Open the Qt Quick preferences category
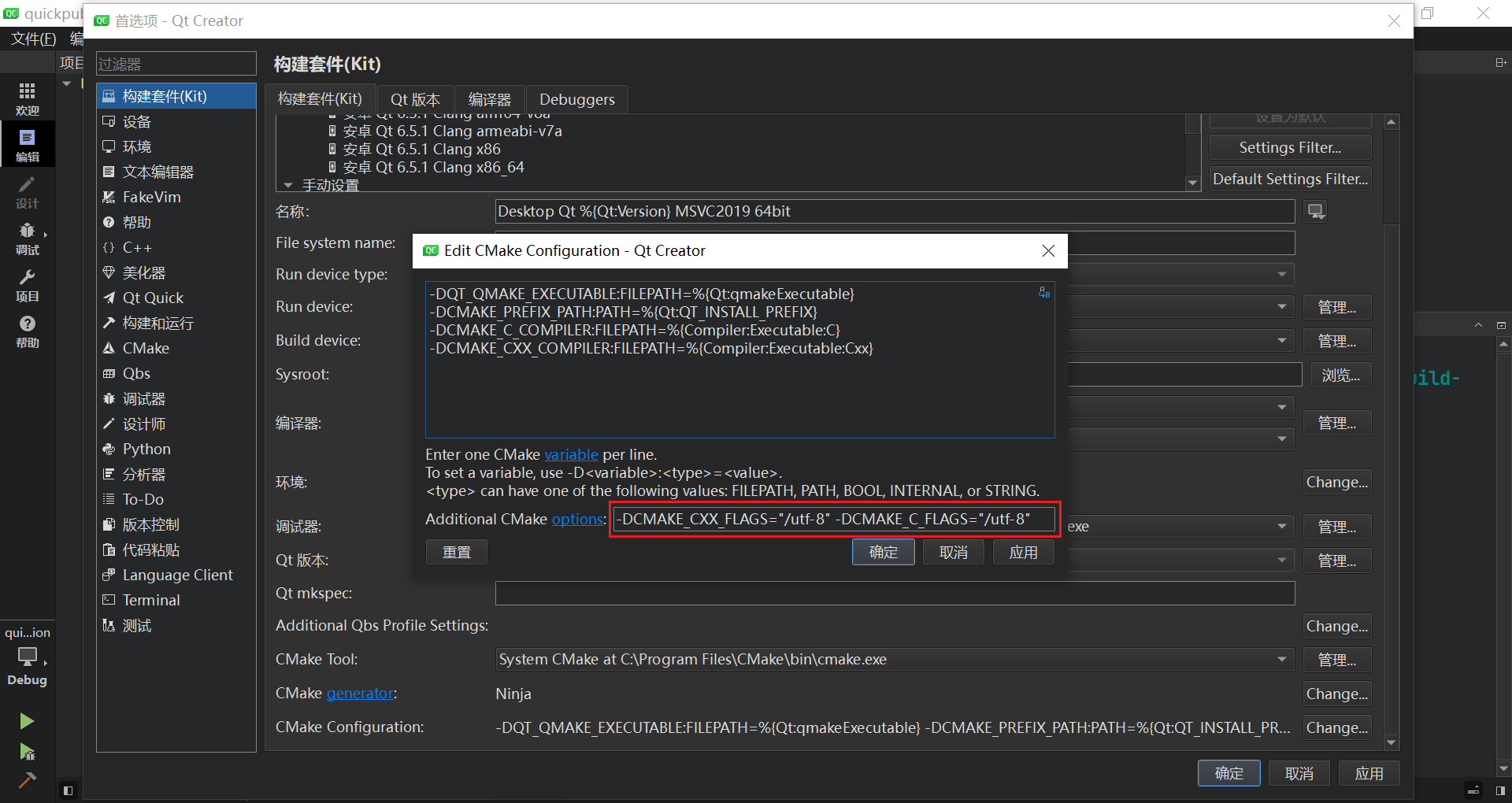The height and width of the screenshot is (803, 1512). tap(176, 298)
